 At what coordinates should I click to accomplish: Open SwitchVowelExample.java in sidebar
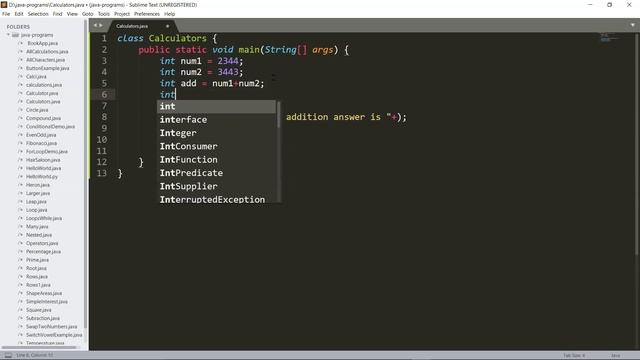tap(54, 335)
